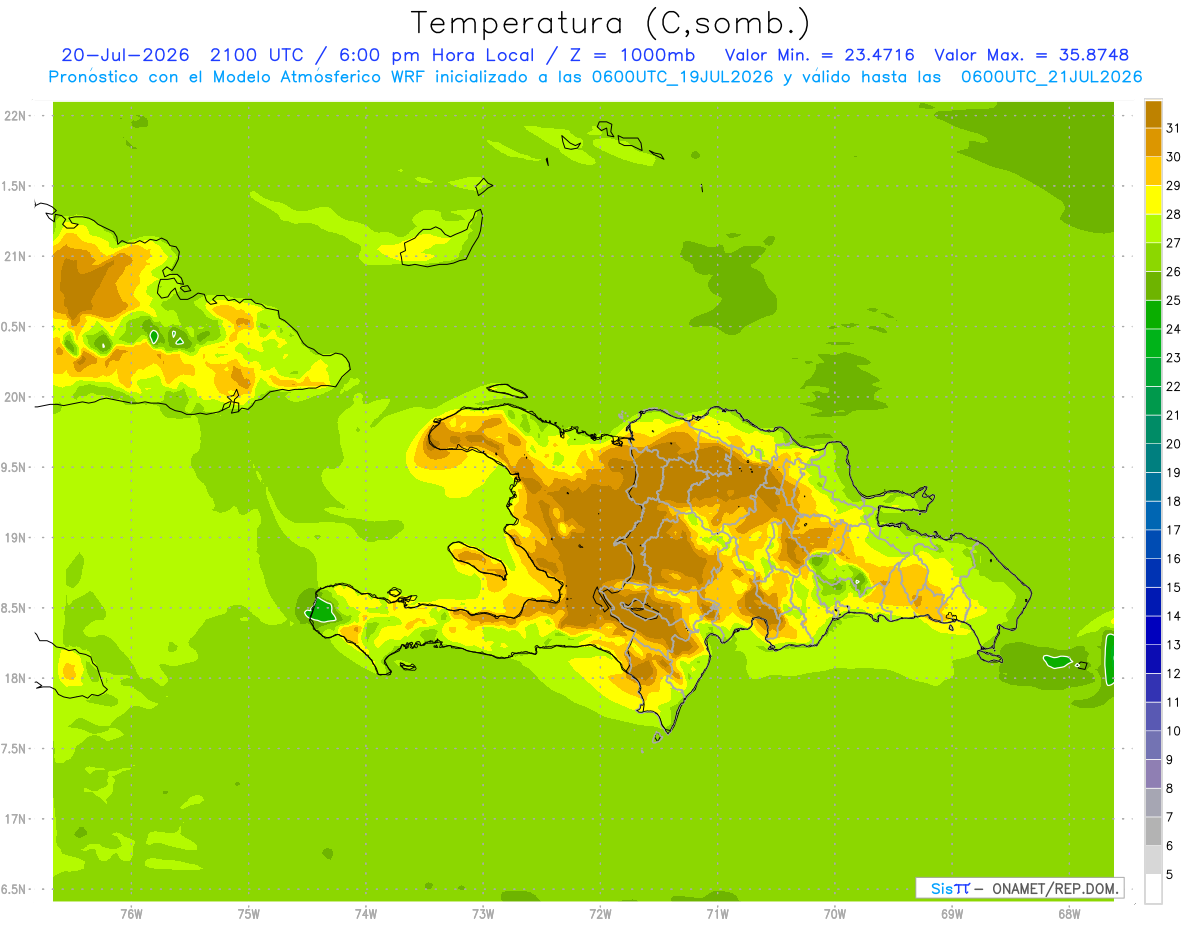Image resolution: width=1200 pixels, height=927 pixels.
Task: Click the colorbar label '5'
Action: pyautogui.click(x=1170, y=874)
